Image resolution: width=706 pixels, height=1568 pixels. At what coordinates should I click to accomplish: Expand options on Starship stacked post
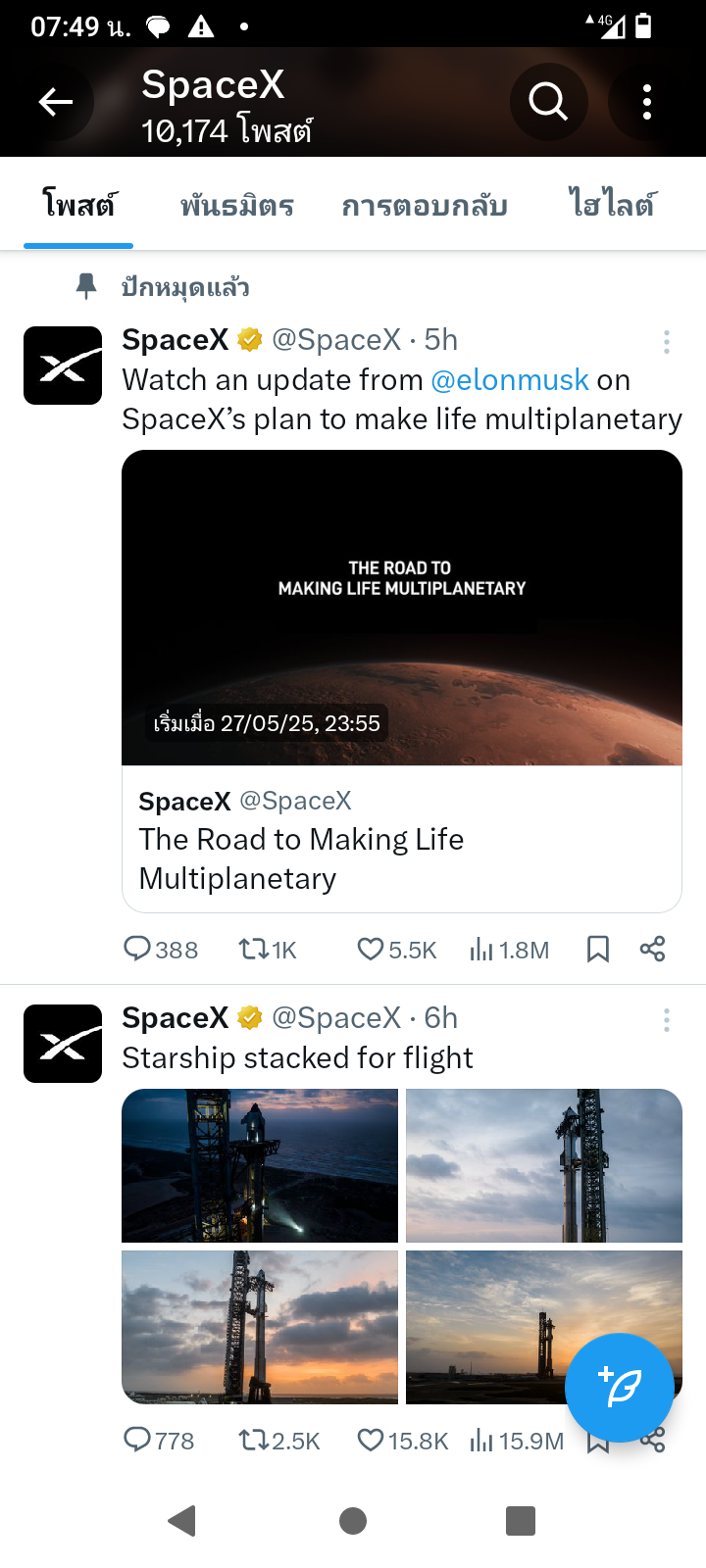(x=667, y=1020)
